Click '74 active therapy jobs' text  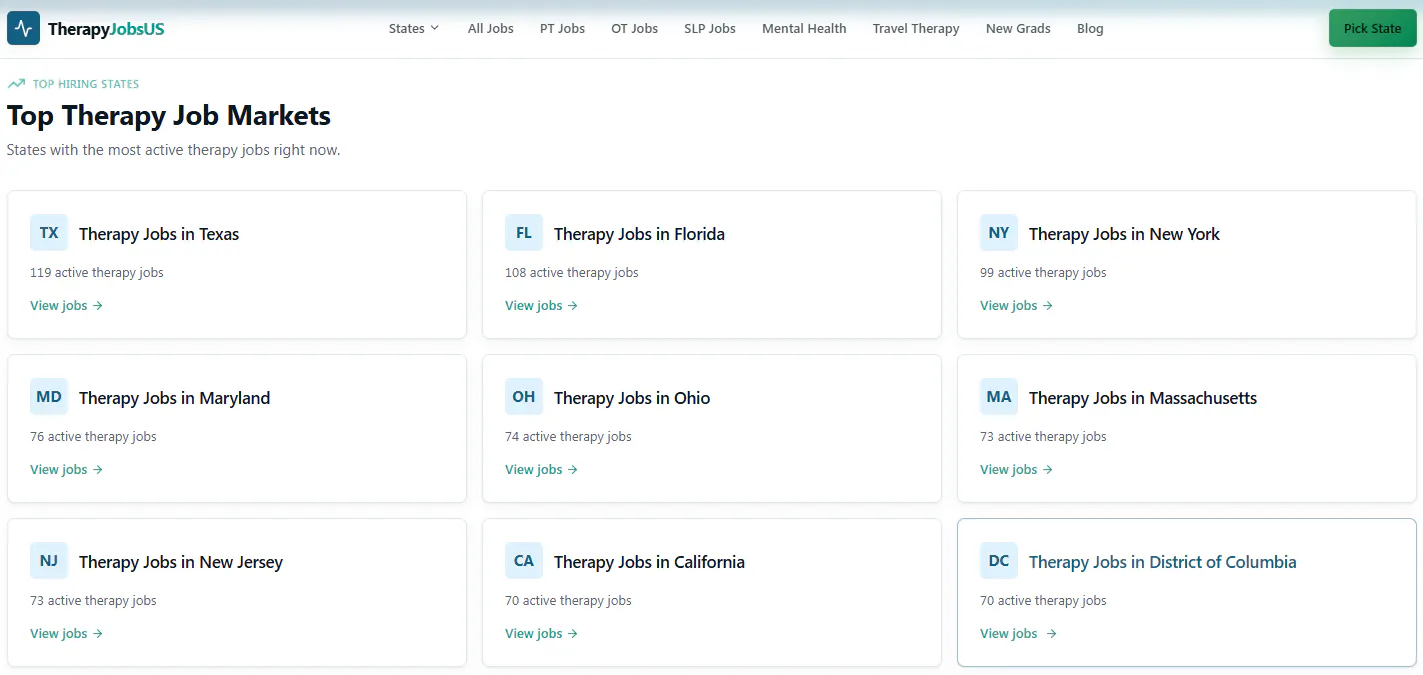coord(568,436)
